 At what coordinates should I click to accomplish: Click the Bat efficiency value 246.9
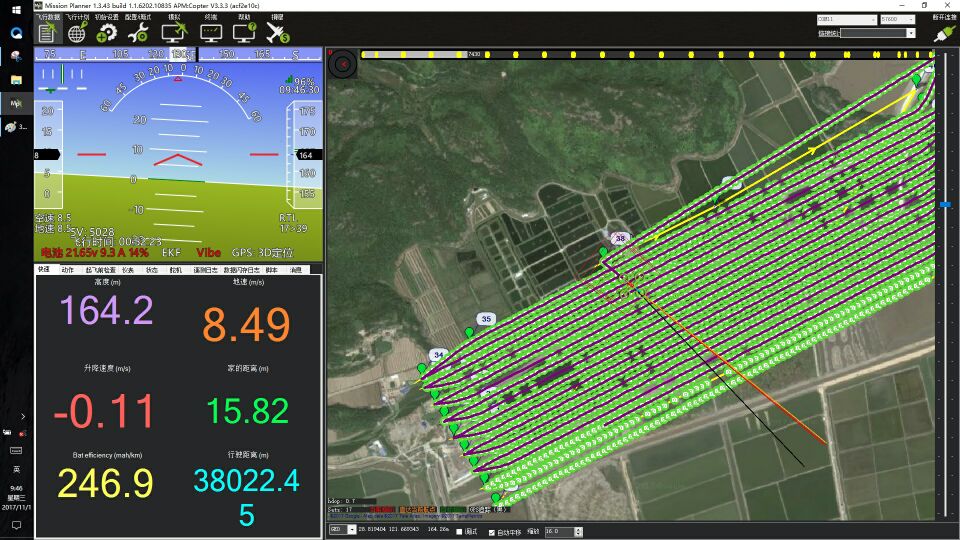click(x=105, y=483)
